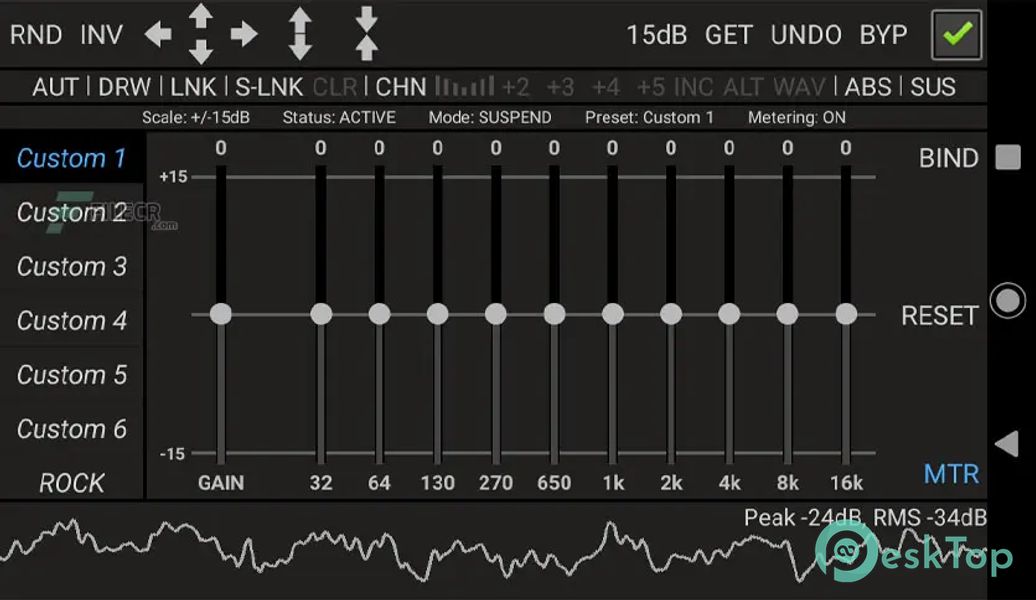Screen dimensions: 1036x600
Task: Click the GAIN slider knob
Action: pyautogui.click(x=221, y=314)
